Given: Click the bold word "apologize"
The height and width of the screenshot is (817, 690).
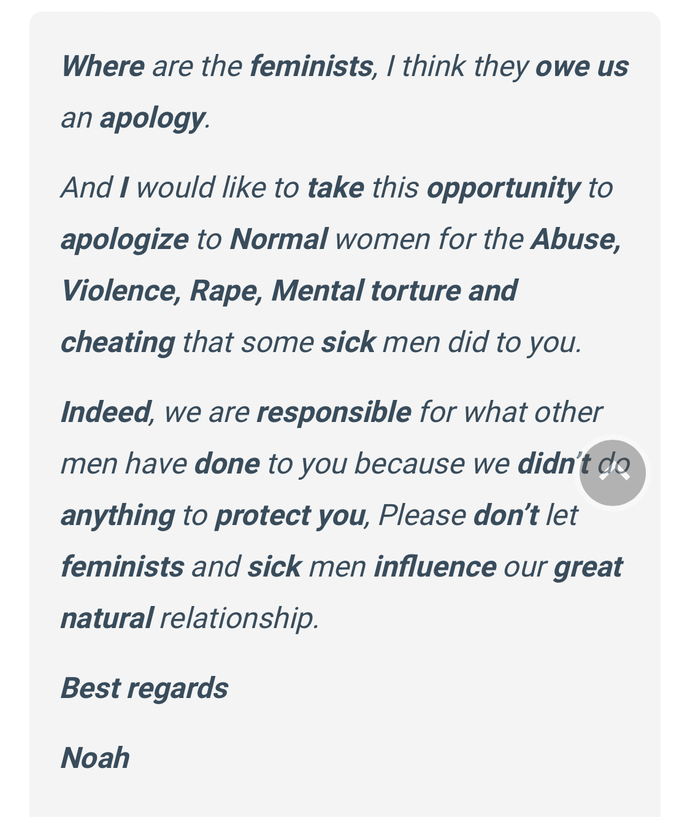Looking at the screenshot, I should (x=125, y=240).
